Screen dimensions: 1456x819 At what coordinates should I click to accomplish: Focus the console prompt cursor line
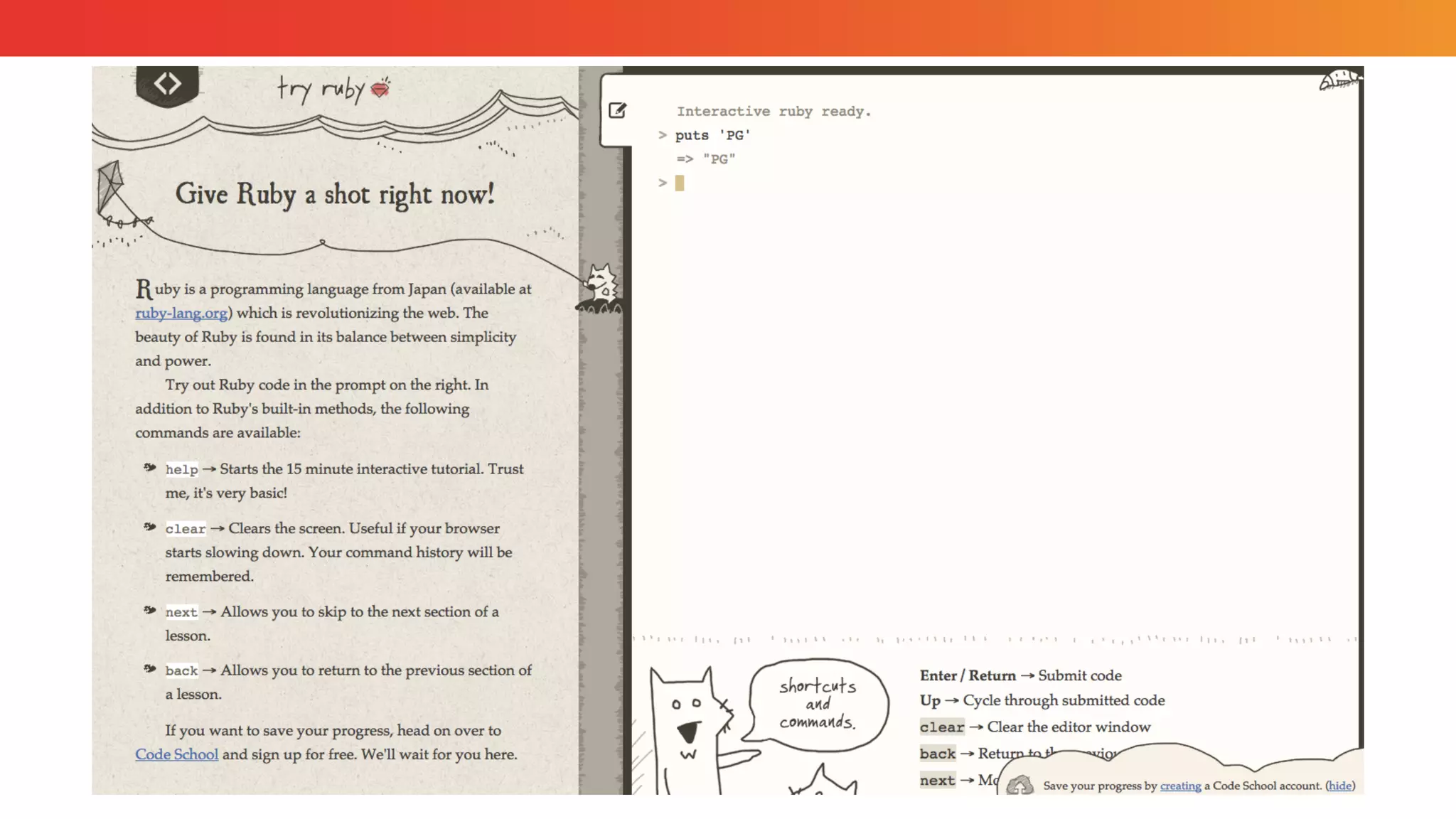[x=680, y=183]
